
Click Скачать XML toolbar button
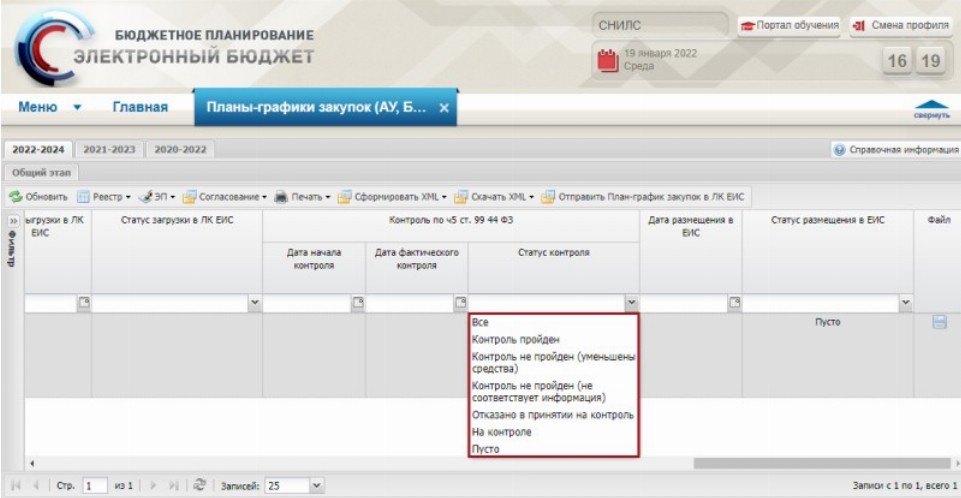[493, 196]
